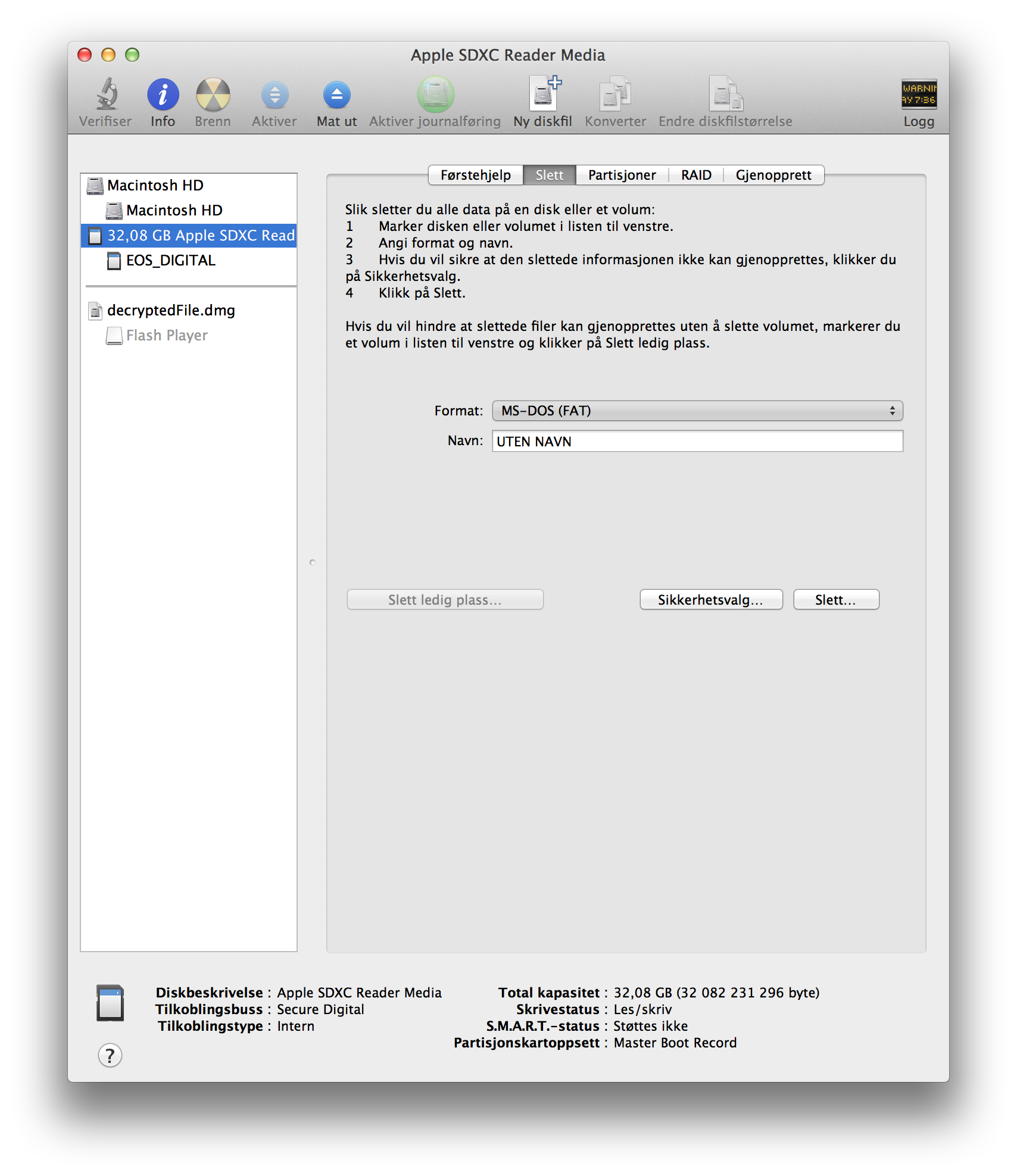This screenshot has width=1017, height=1176.
Task: Click the Slett... erase button
Action: click(836, 599)
